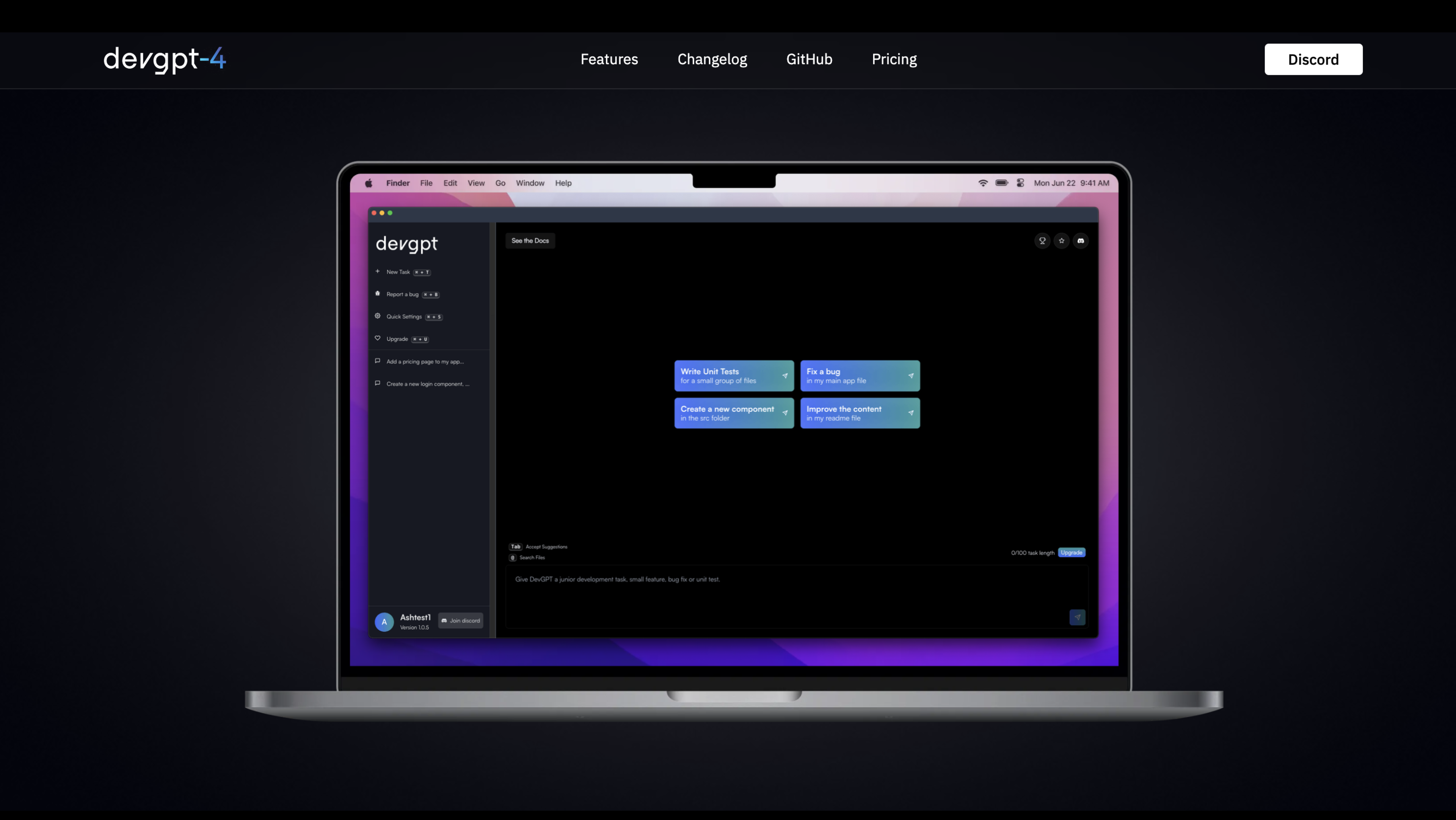Open the GitHub nav link
Screen dimensions: 1456x820
pyautogui.click(x=810, y=60)
